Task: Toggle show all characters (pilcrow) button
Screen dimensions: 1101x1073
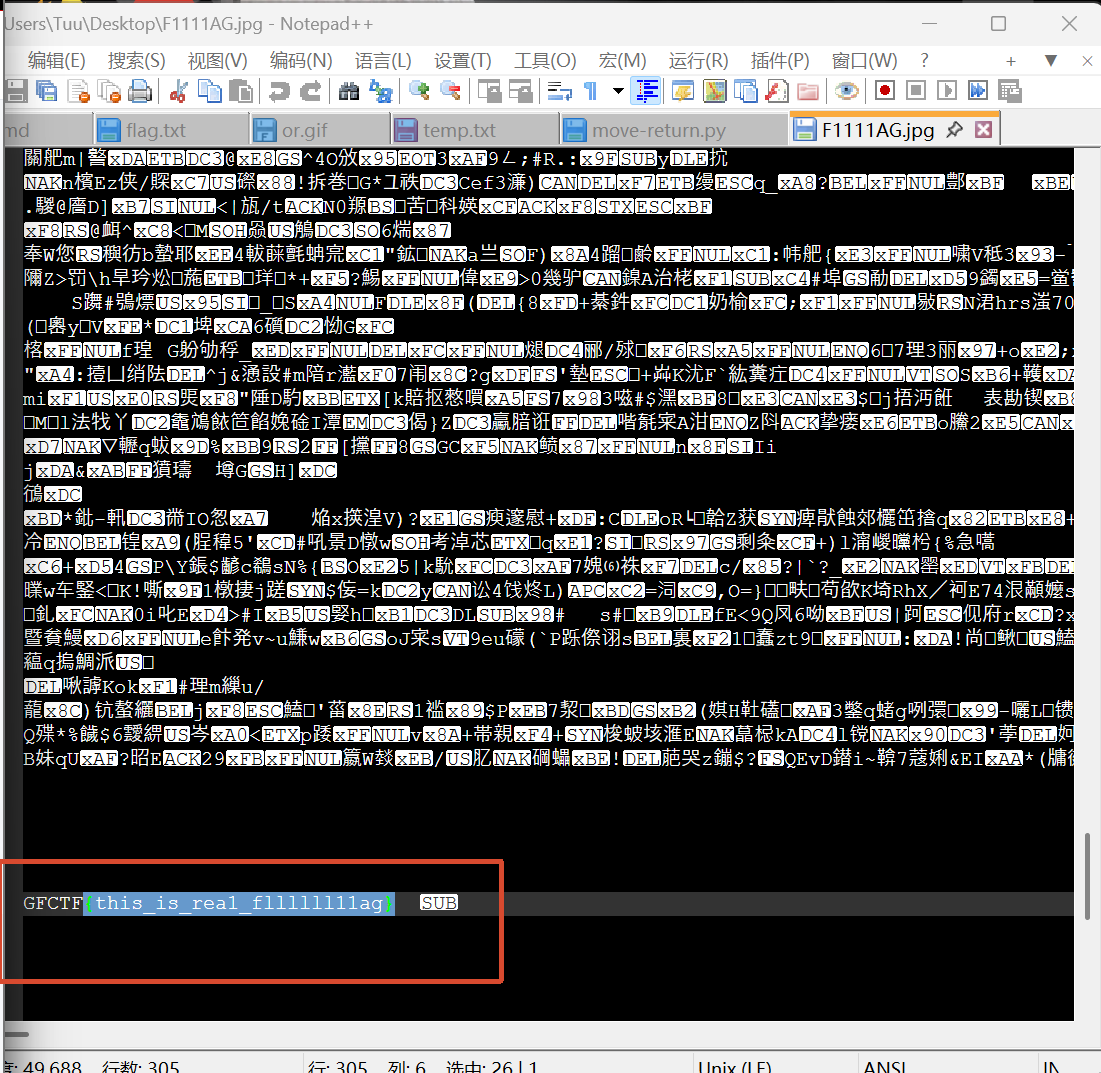Action: tap(591, 91)
